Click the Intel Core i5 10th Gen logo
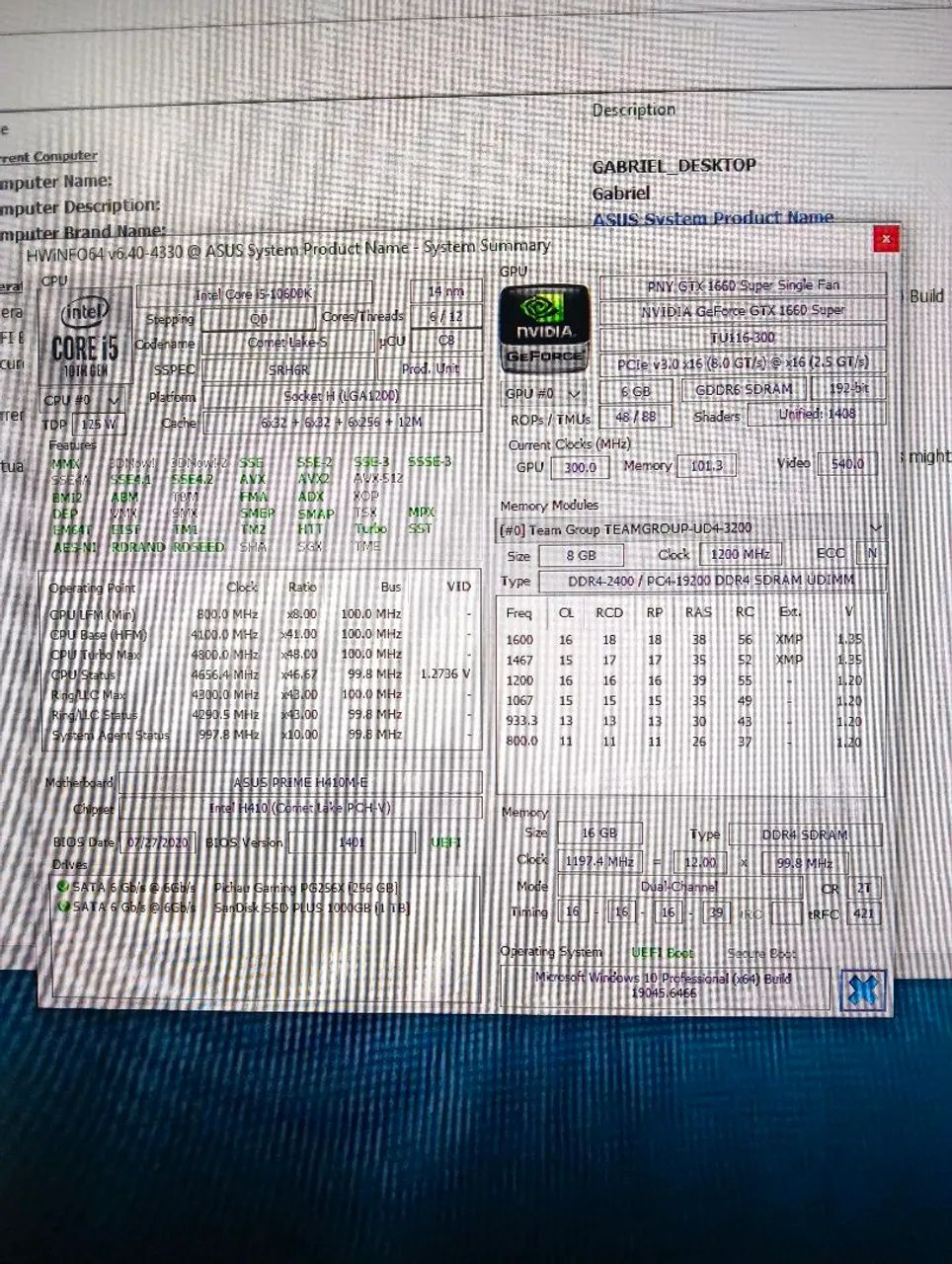952x1264 pixels. click(x=85, y=338)
